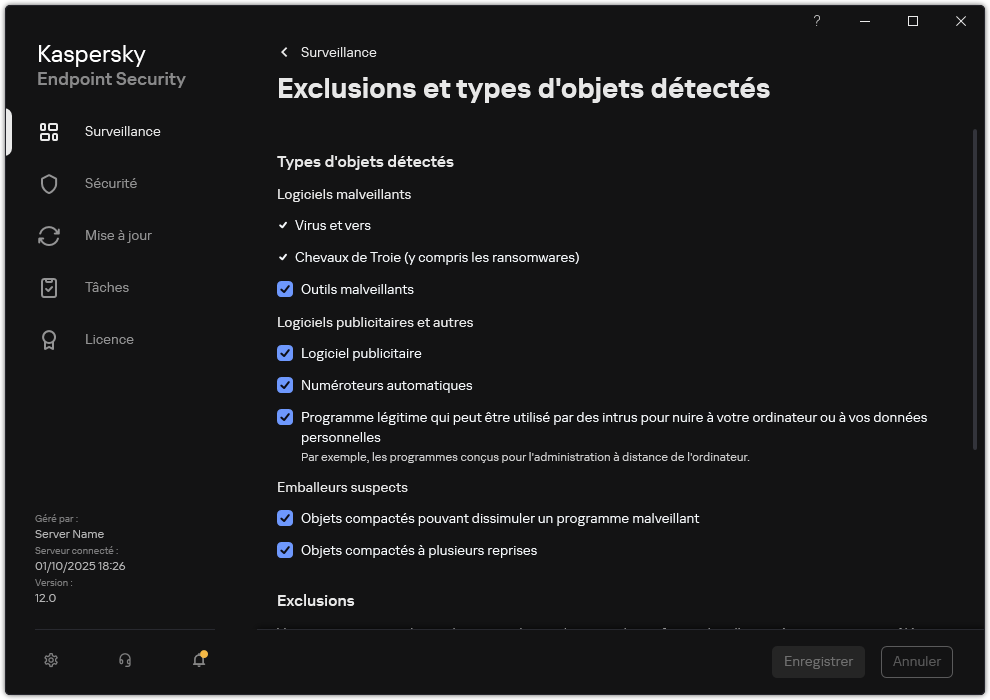990x700 pixels.
Task: Select the Kaspersky Endpoint Security logo
Action: pyautogui.click(x=111, y=66)
